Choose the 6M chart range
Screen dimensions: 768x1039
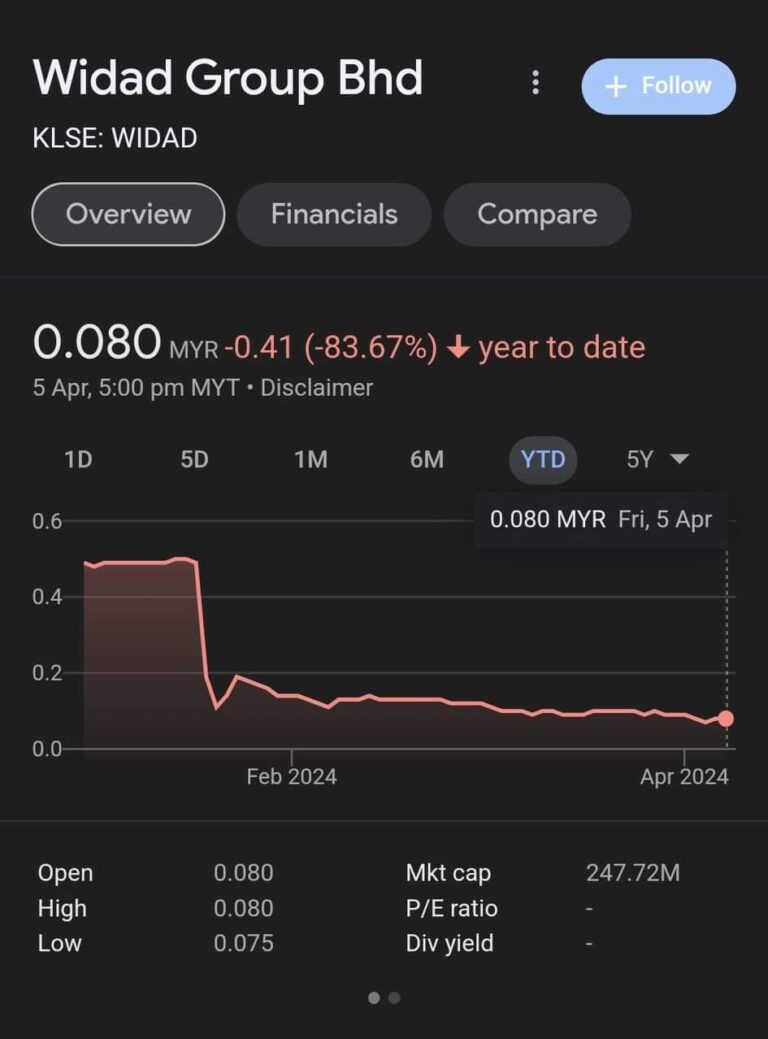click(426, 460)
